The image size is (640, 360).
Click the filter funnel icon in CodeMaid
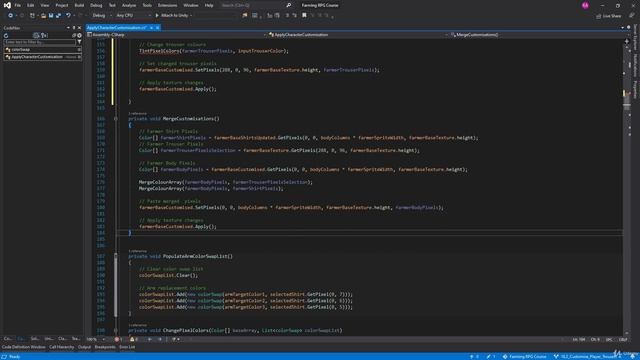point(79,42)
